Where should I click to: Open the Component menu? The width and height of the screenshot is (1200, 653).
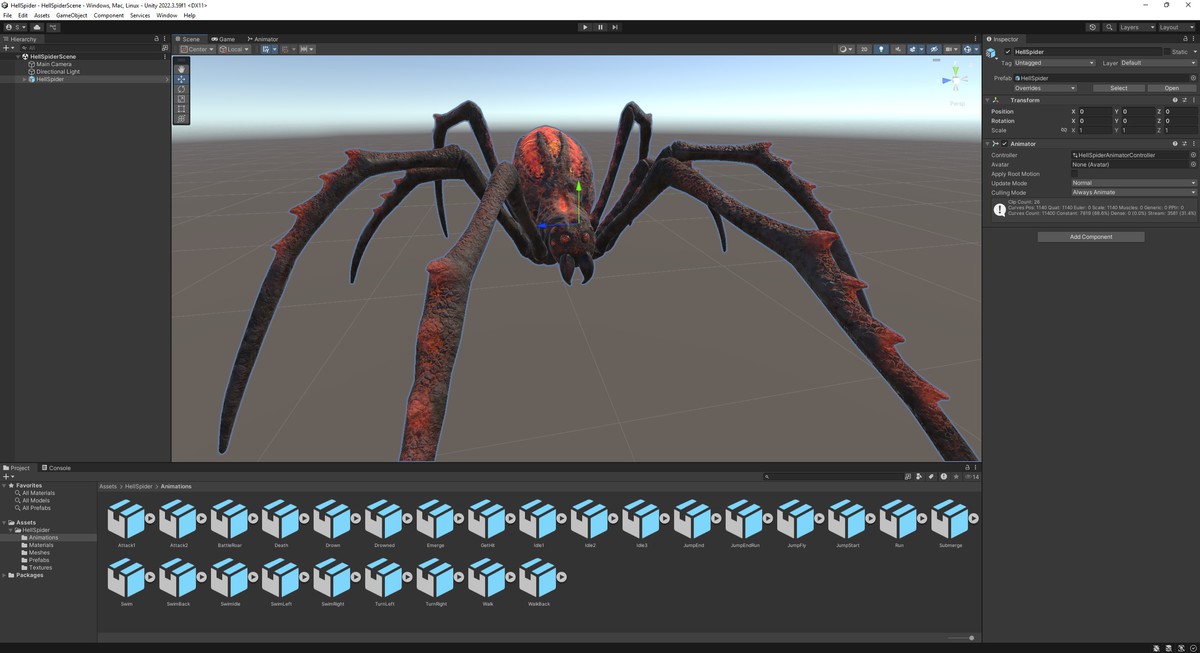tap(109, 15)
